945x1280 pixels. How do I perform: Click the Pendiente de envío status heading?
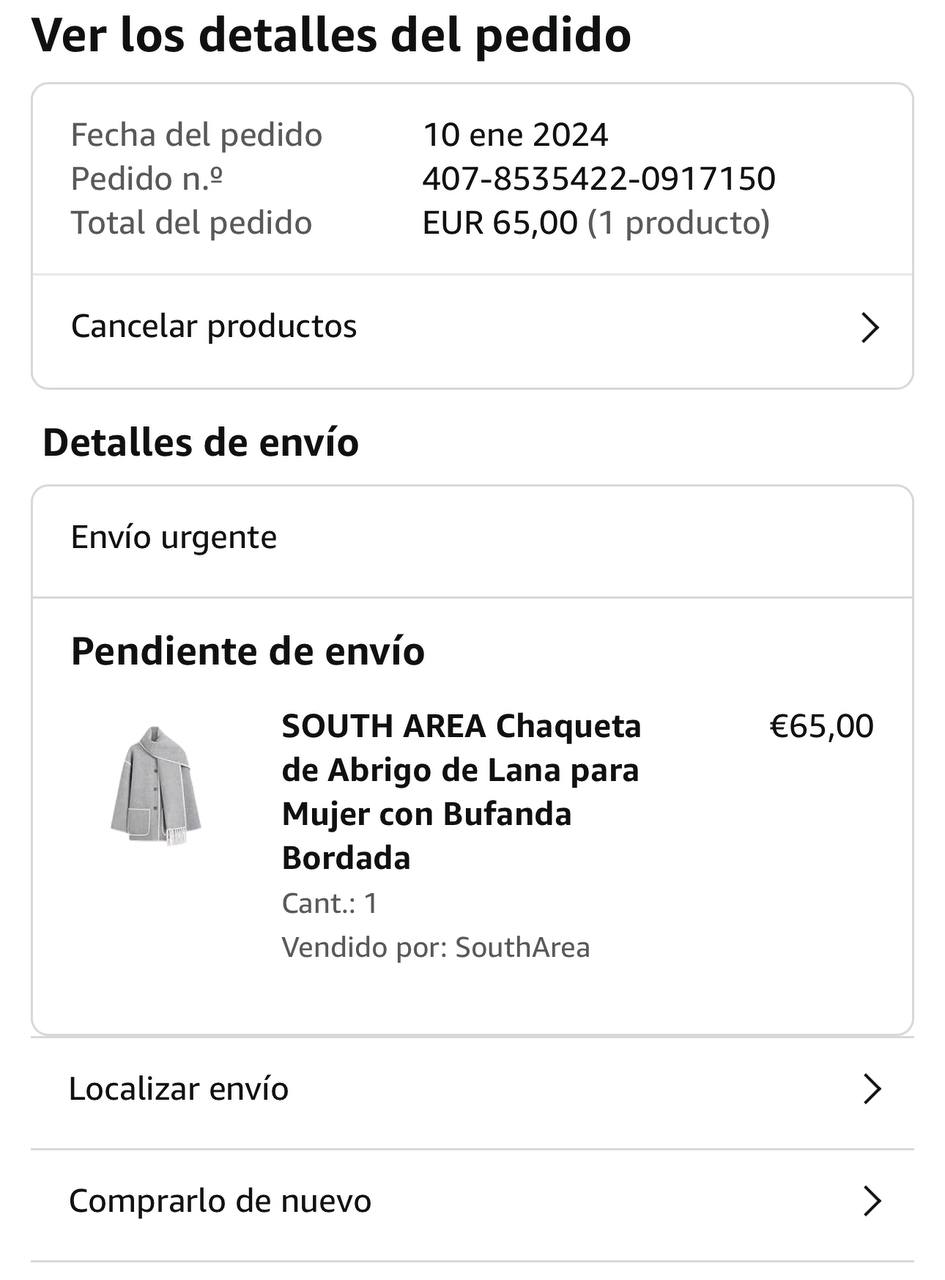point(248,651)
